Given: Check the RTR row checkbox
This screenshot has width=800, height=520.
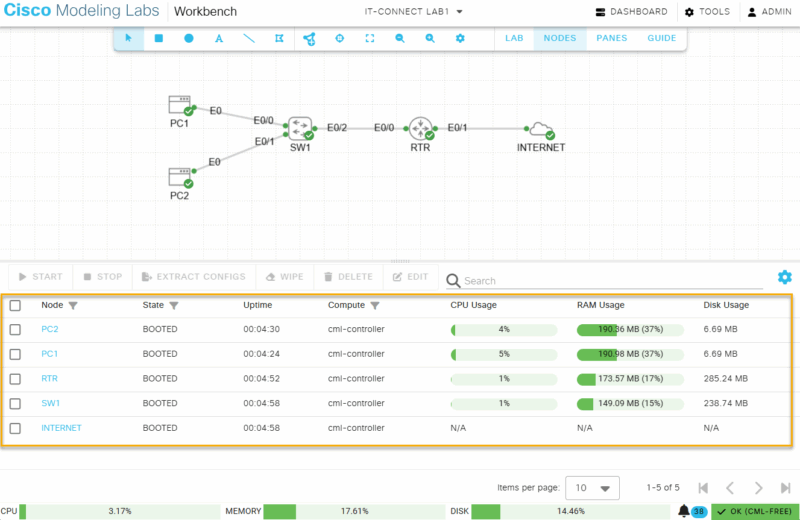Looking at the screenshot, I should point(15,379).
